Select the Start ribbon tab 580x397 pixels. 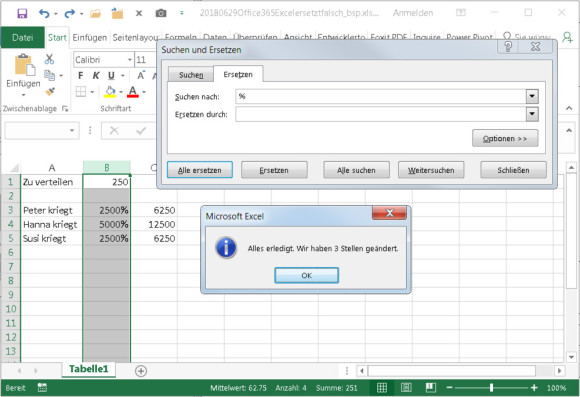[57, 37]
